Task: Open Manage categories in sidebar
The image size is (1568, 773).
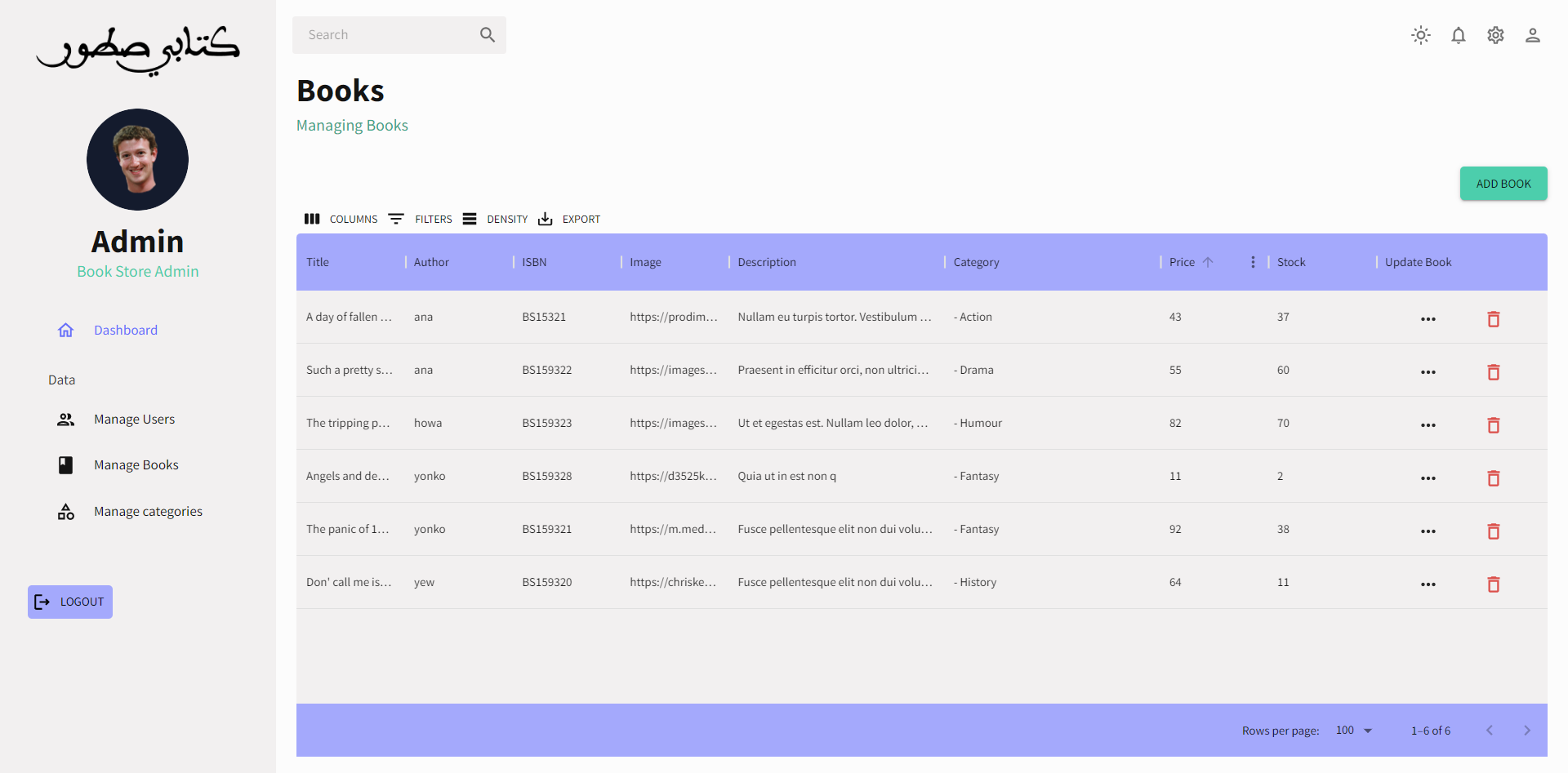Action: point(148,512)
